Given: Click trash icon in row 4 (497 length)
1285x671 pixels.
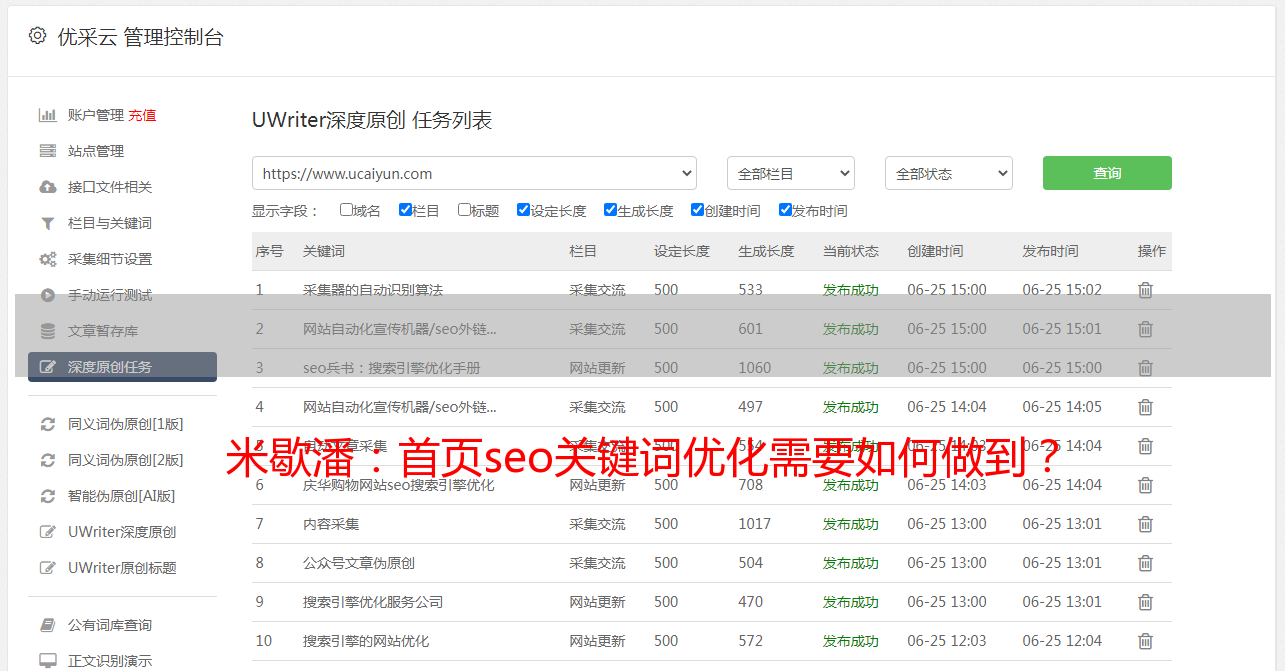Looking at the screenshot, I should coord(1145,407).
